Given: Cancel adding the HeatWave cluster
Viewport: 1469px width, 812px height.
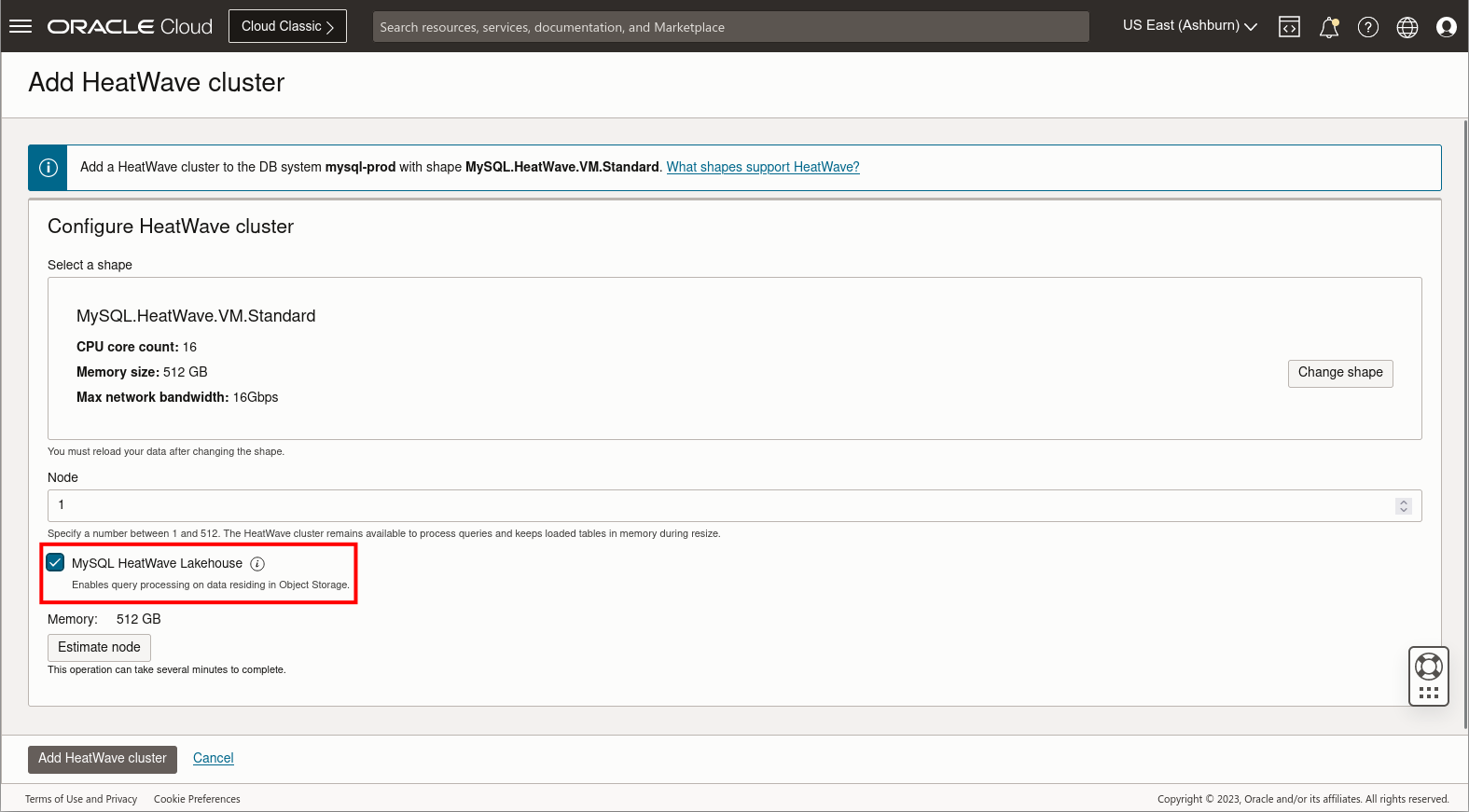Looking at the screenshot, I should click(x=214, y=759).
